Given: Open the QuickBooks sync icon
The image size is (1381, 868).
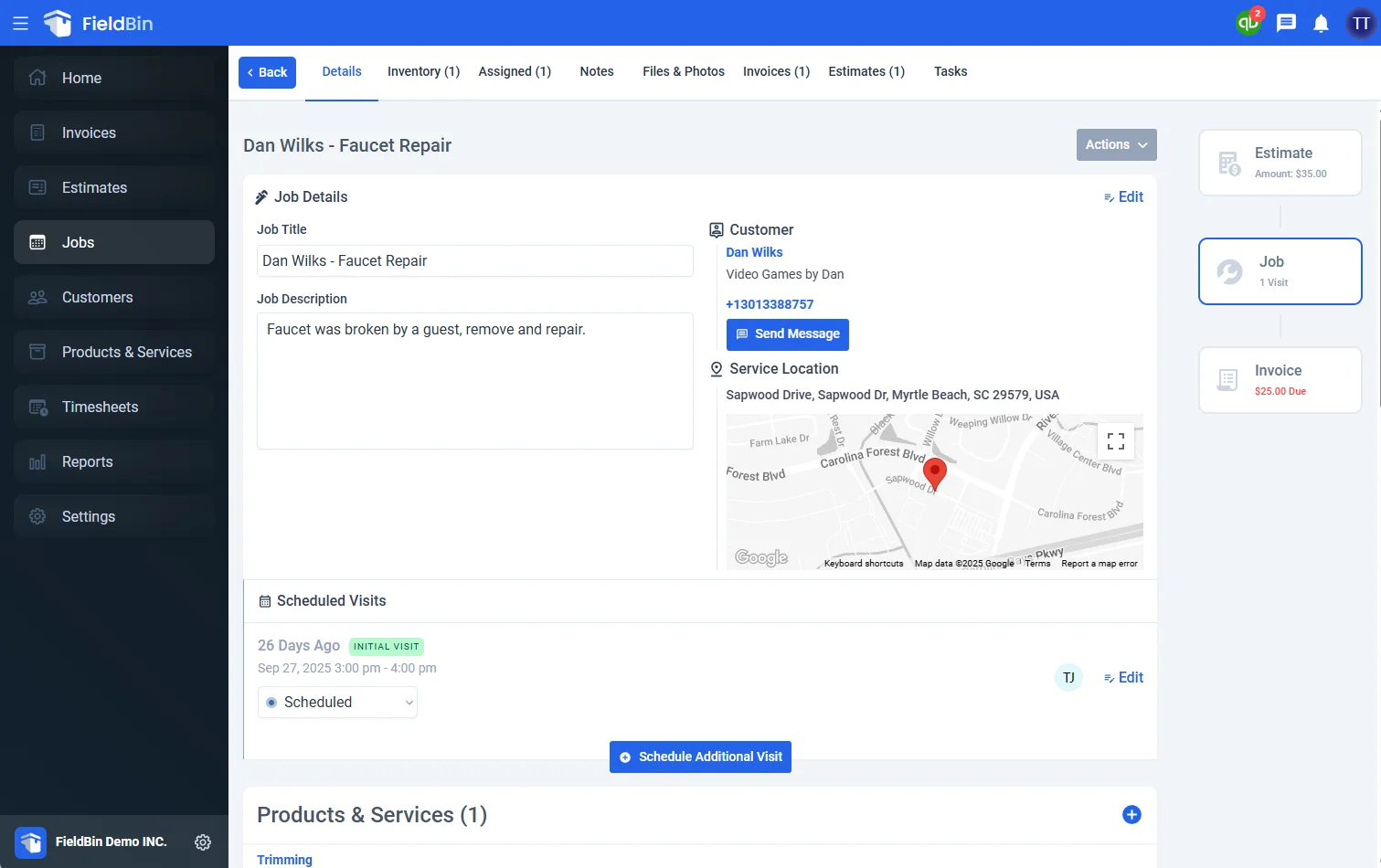Looking at the screenshot, I should (1248, 23).
